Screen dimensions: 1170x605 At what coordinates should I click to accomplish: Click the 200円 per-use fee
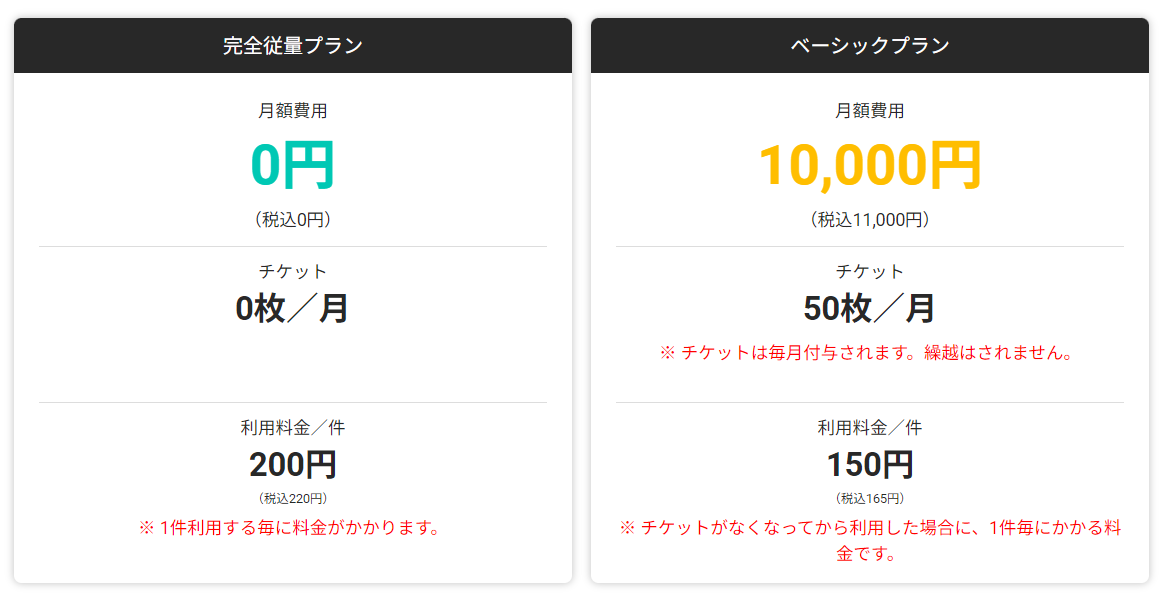pos(293,465)
